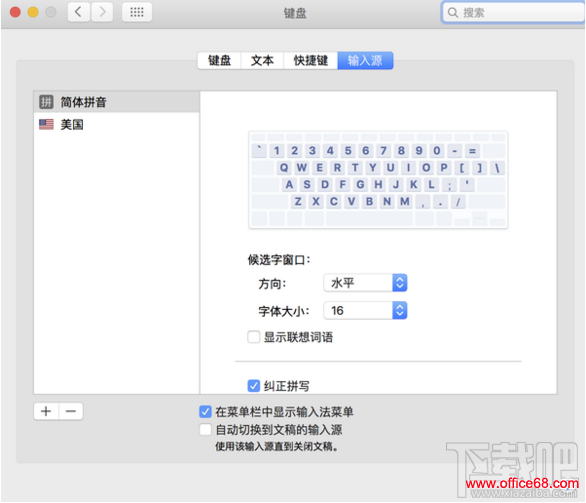Enable 自动切换到文稿的输入源 checkbox

coord(205,429)
